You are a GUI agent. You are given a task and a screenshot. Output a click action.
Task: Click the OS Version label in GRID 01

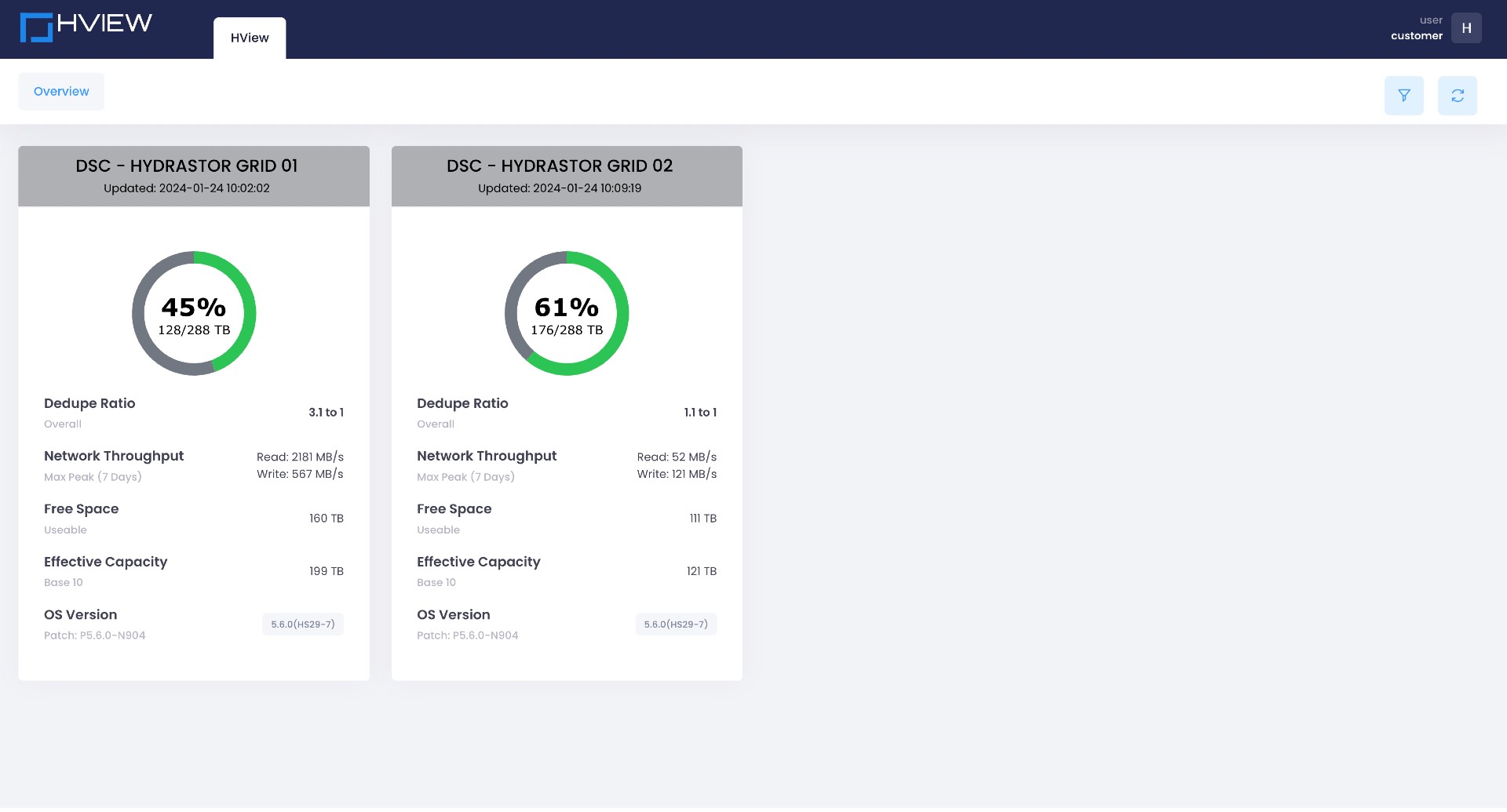click(81, 615)
